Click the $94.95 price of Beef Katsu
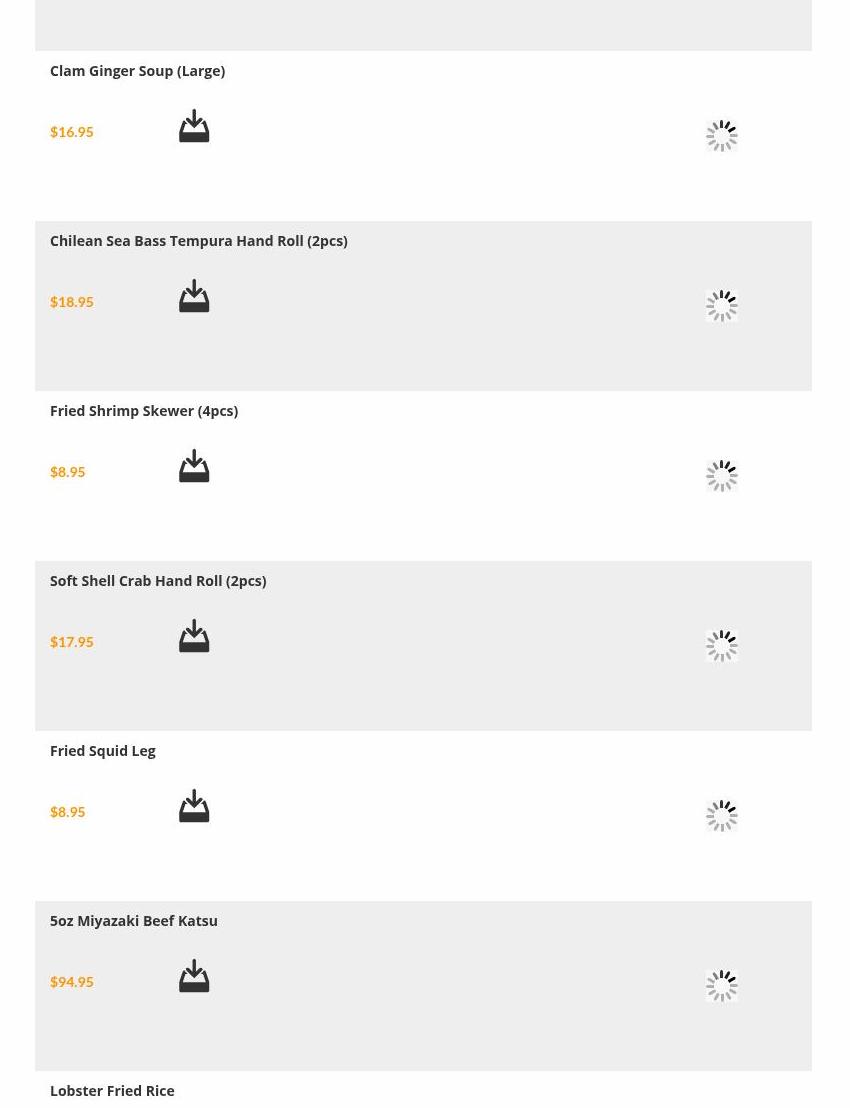 pos(71,982)
